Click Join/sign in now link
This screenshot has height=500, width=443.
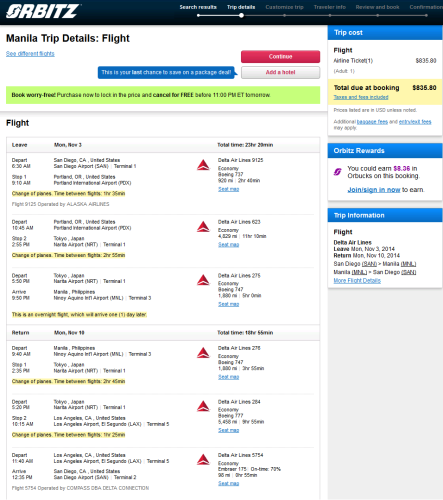pyautogui.click(x=374, y=190)
